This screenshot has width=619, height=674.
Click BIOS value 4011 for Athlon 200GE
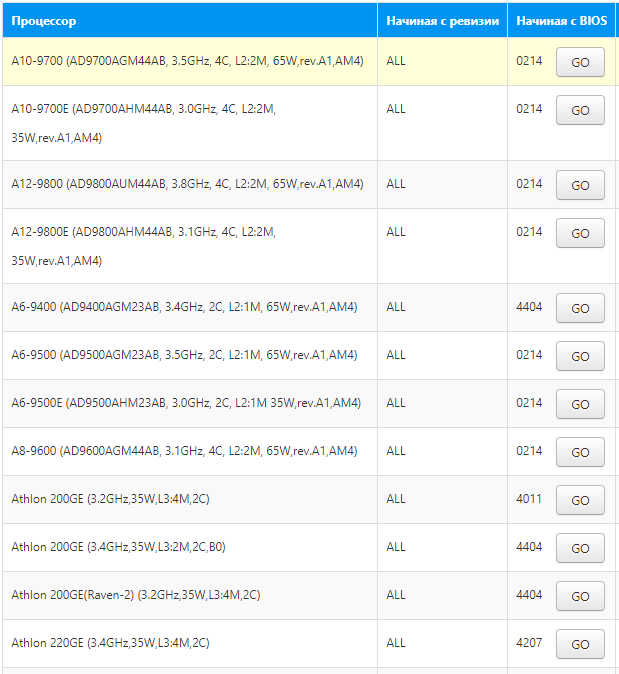click(529, 499)
